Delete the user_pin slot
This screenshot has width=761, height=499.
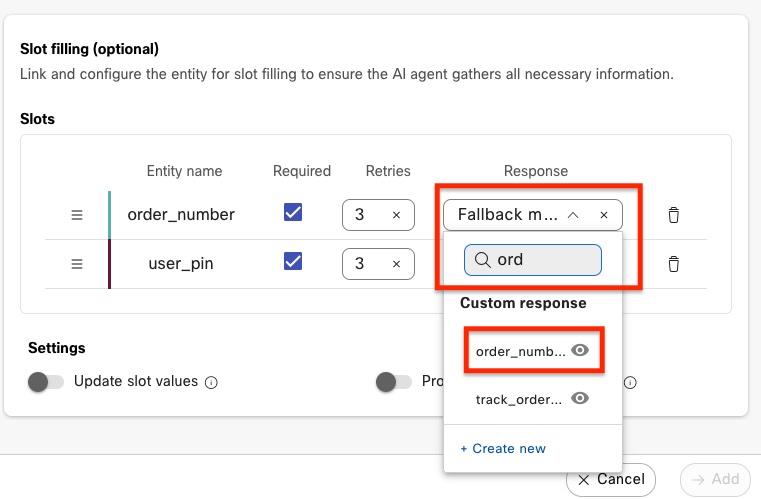(x=674, y=264)
